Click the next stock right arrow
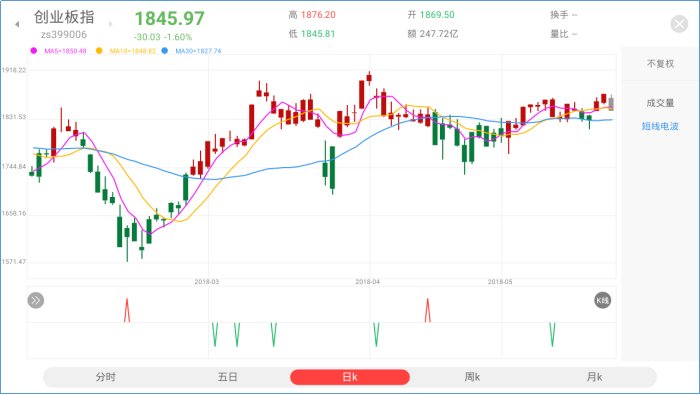The width and height of the screenshot is (700, 395). point(111,24)
